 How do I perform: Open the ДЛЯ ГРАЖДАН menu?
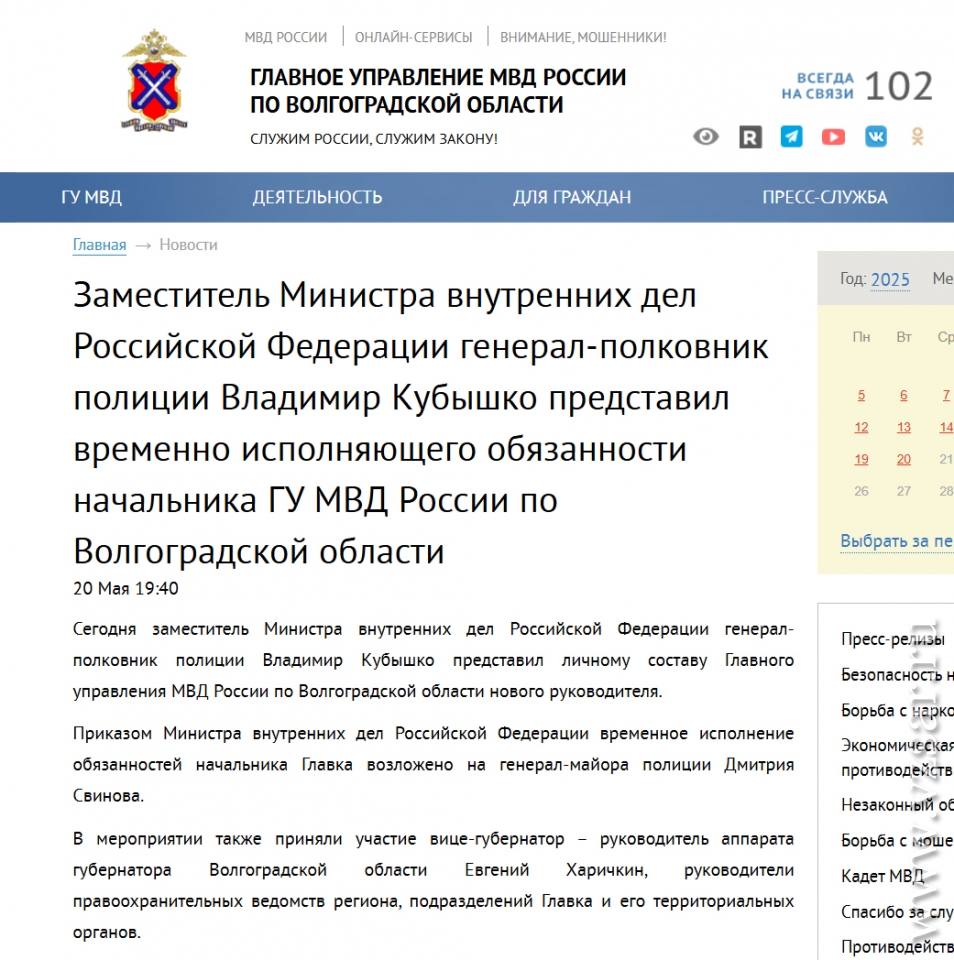572,197
